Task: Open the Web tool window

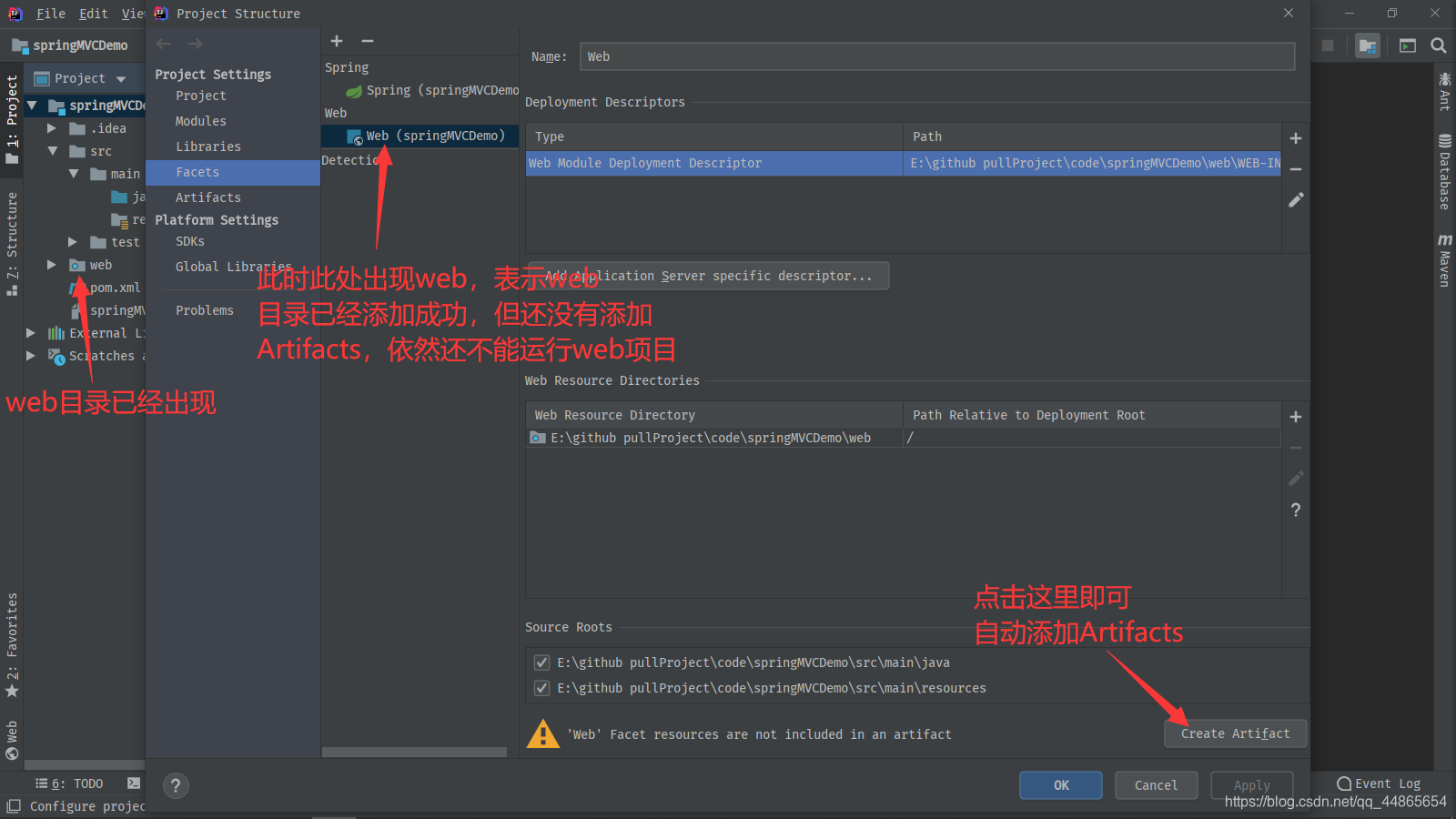Action: [12, 740]
